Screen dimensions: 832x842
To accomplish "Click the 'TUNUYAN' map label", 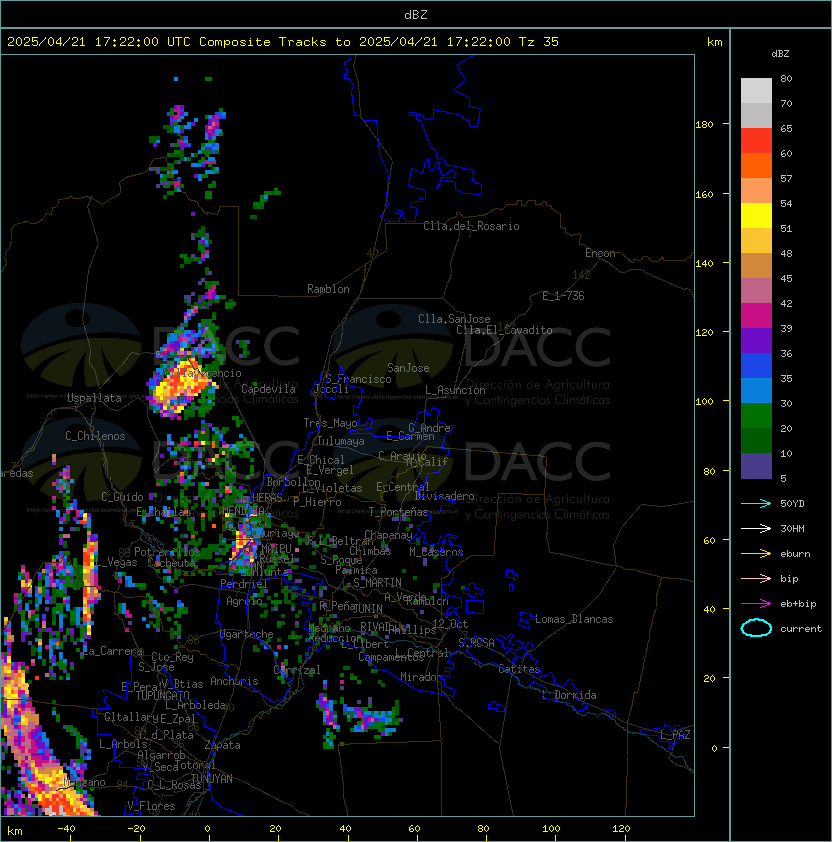I will coord(212,779).
